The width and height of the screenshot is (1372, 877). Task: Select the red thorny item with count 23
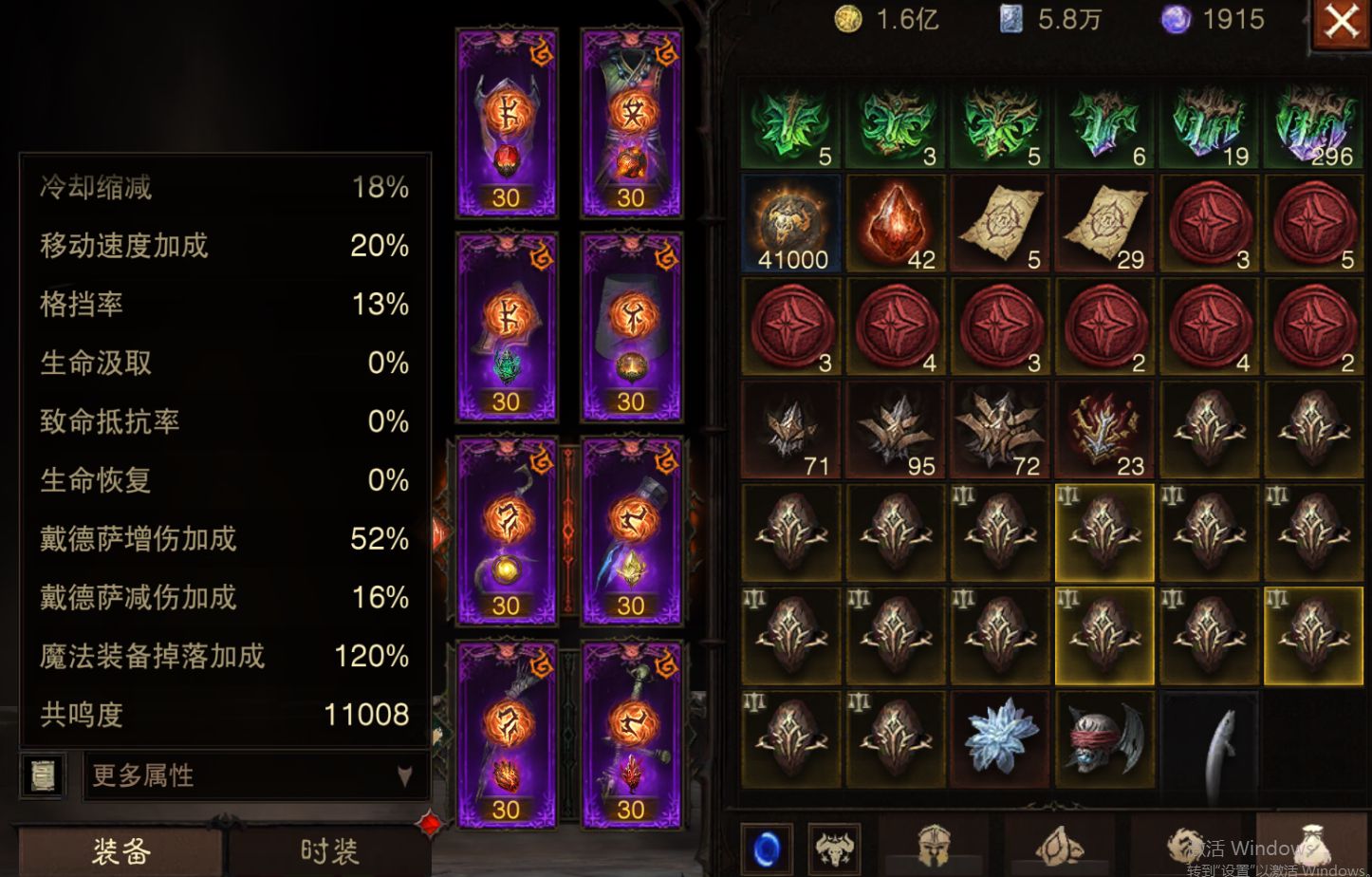pyautogui.click(x=1105, y=431)
